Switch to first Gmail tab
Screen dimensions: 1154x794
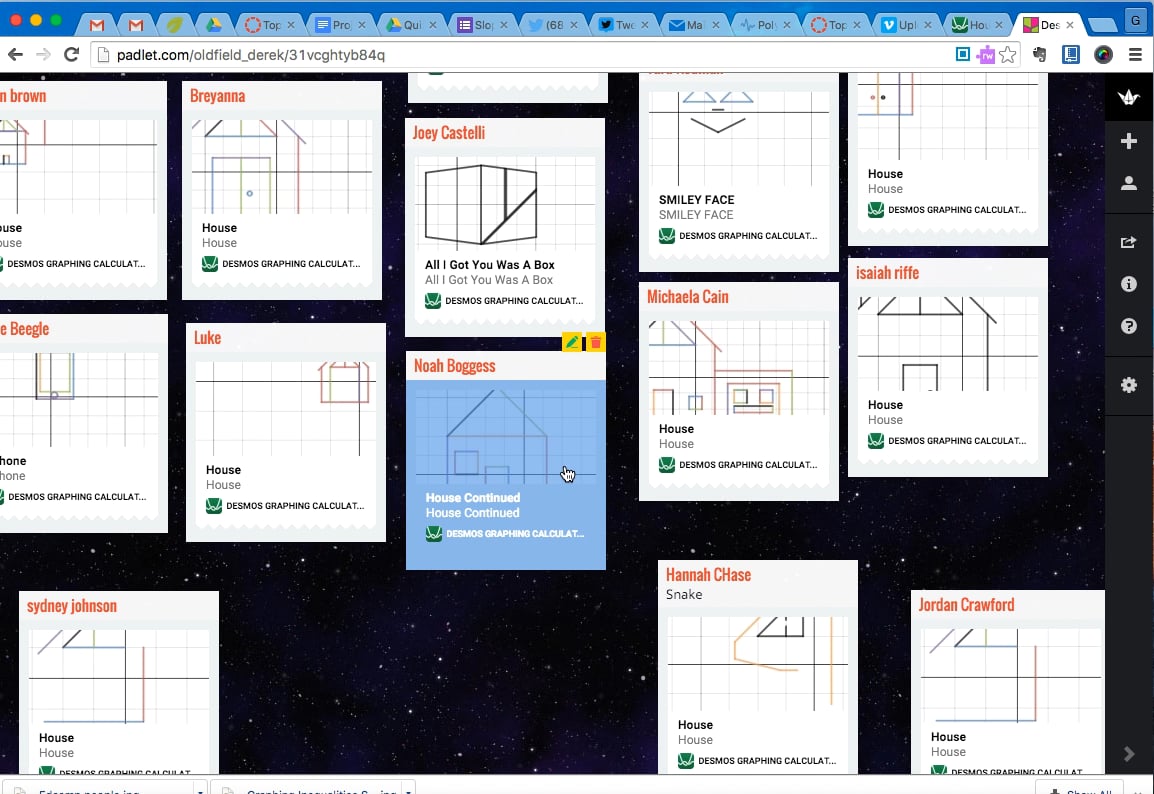point(96,25)
